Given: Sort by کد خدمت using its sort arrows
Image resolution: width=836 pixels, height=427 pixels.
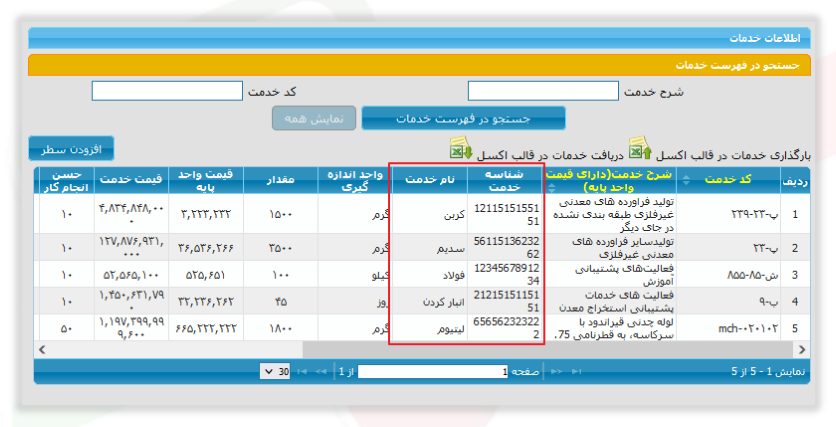Looking at the screenshot, I should [x=687, y=180].
